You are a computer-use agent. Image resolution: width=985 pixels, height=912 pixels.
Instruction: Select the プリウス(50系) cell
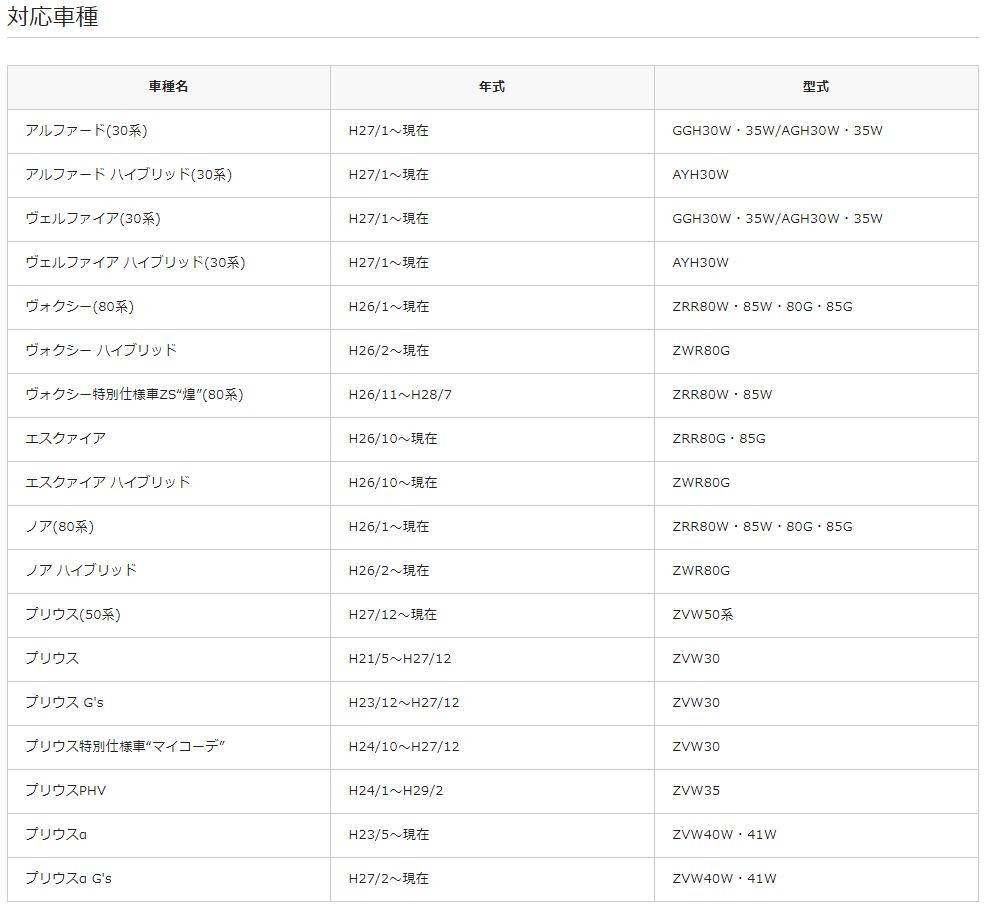pyautogui.click(x=168, y=614)
